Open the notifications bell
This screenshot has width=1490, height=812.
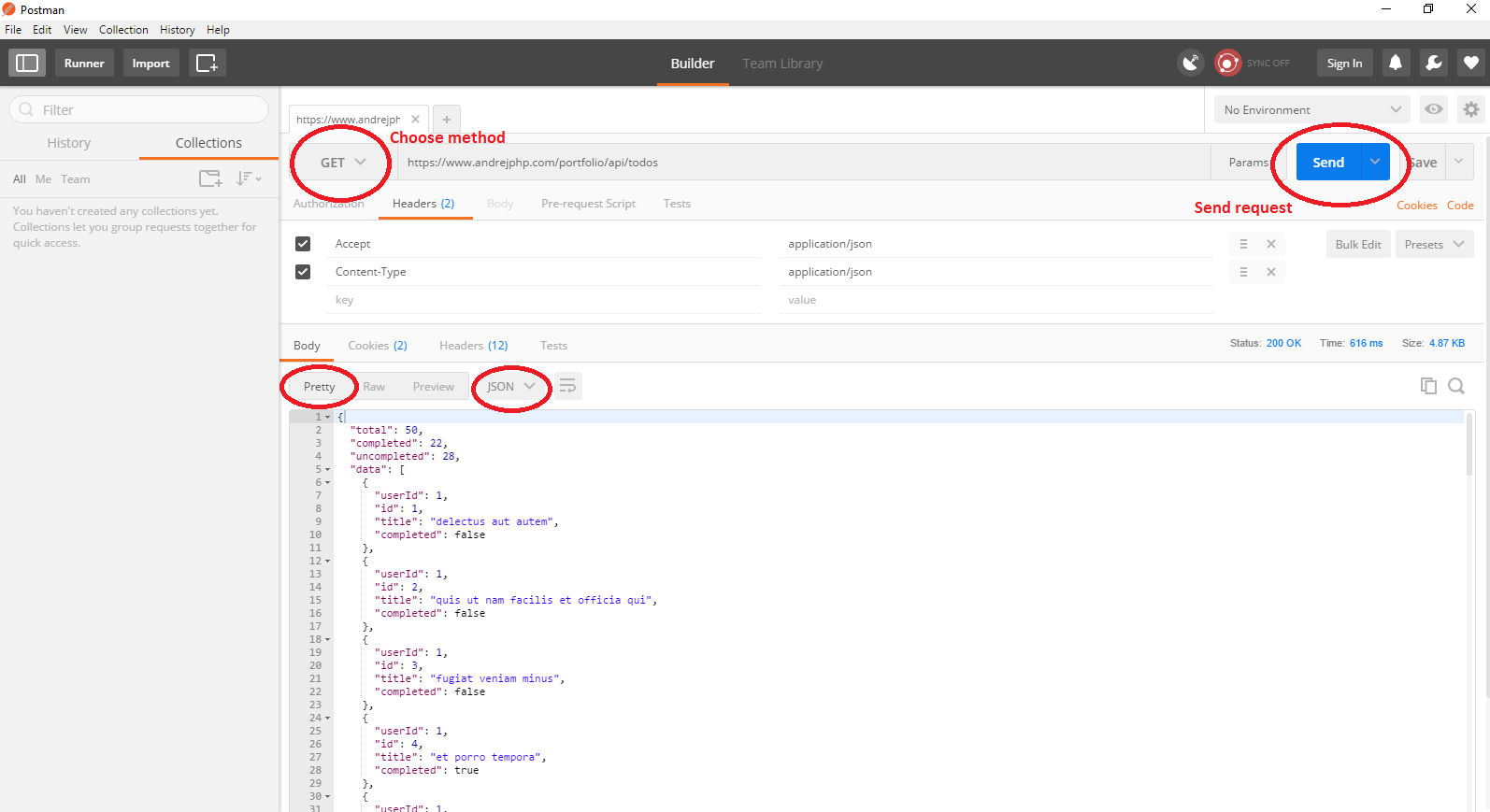click(x=1396, y=63)
